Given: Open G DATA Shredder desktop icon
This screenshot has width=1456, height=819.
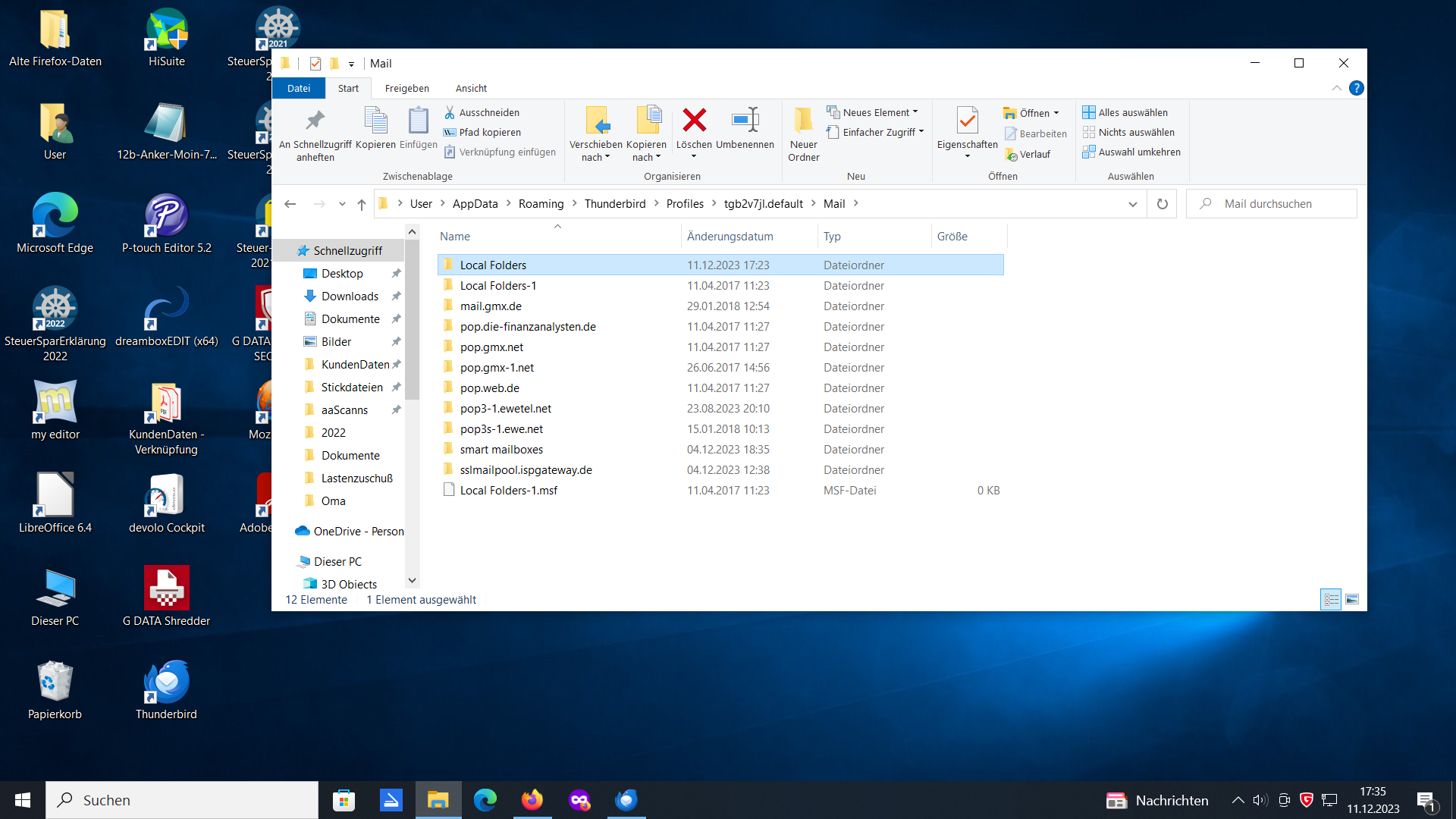Looking at the screenshot, I should [x=166, y=597].
